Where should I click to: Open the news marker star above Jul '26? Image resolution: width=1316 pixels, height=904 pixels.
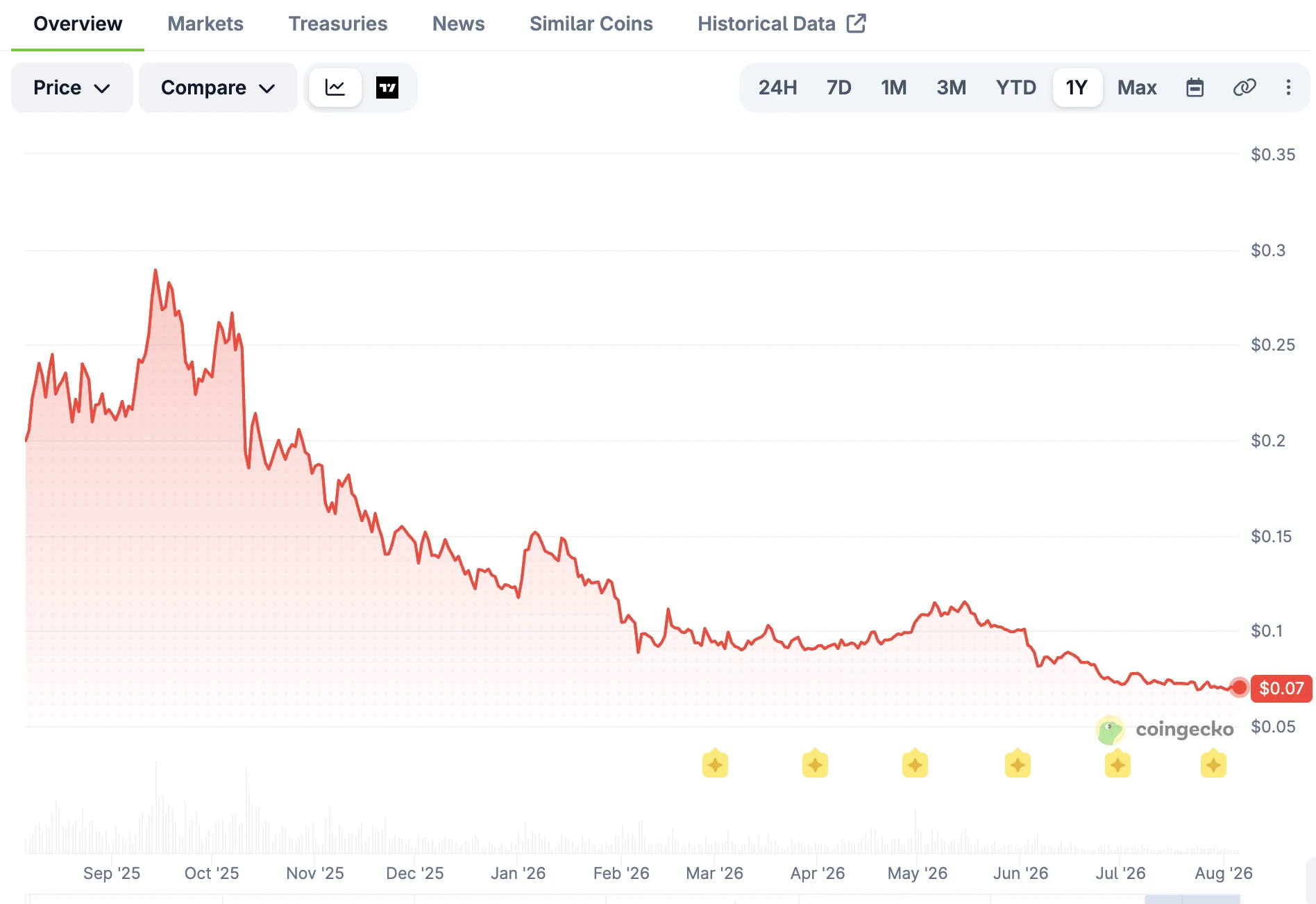1117,764
